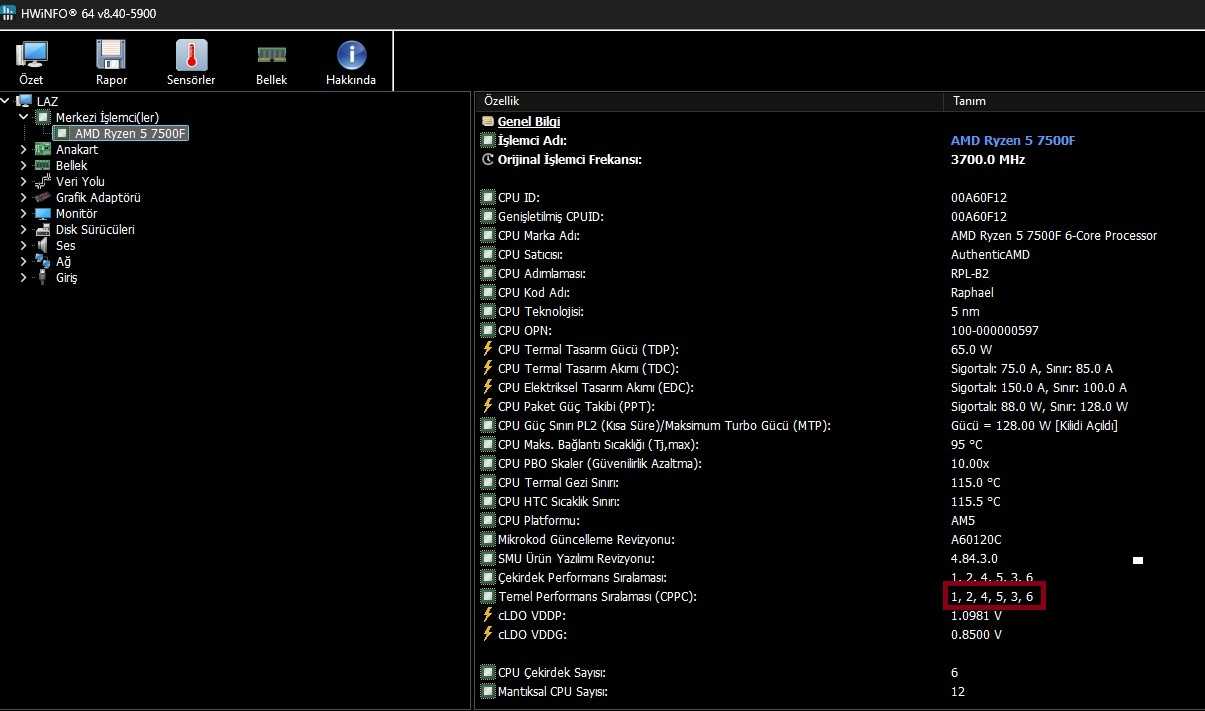Select the blue AMD Ryzen 5 7500F value

tap(1013, 141)
